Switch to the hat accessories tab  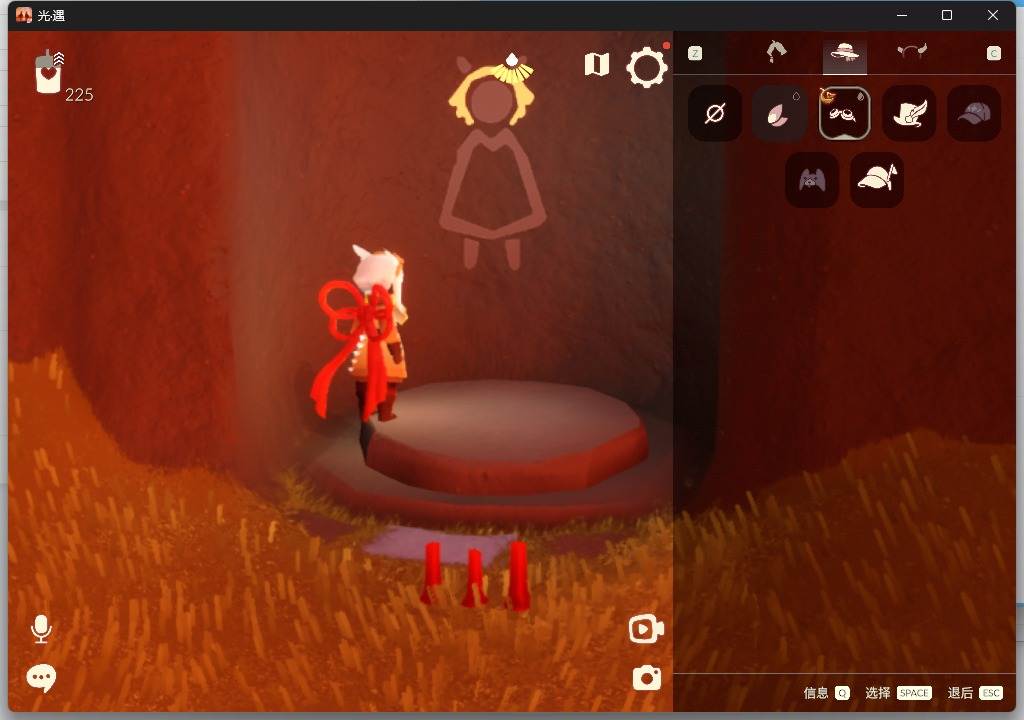[x=844, y=54]
